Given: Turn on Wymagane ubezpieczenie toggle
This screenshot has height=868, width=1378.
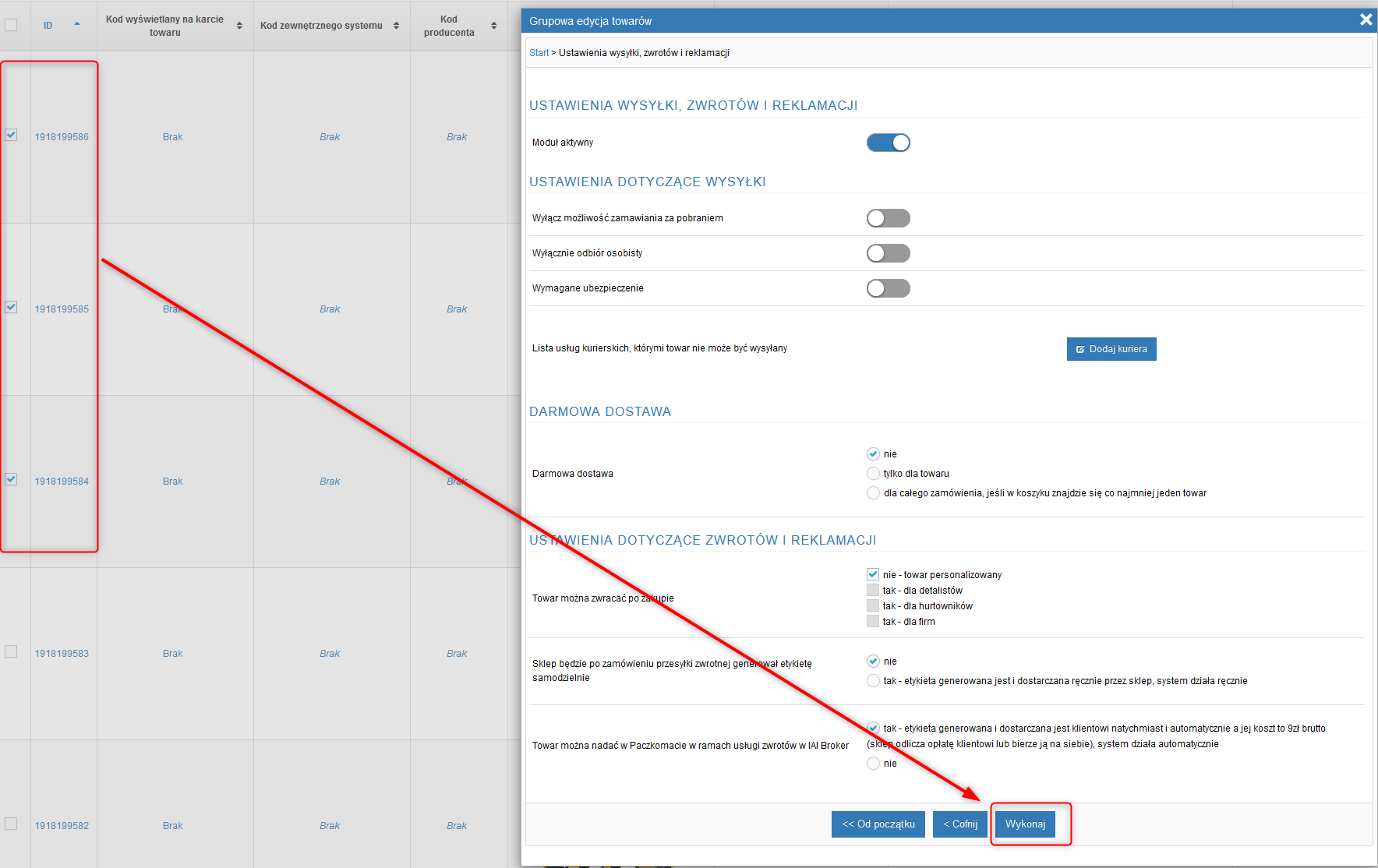Looking at the screenshot, I should click(x=888, y=288).
